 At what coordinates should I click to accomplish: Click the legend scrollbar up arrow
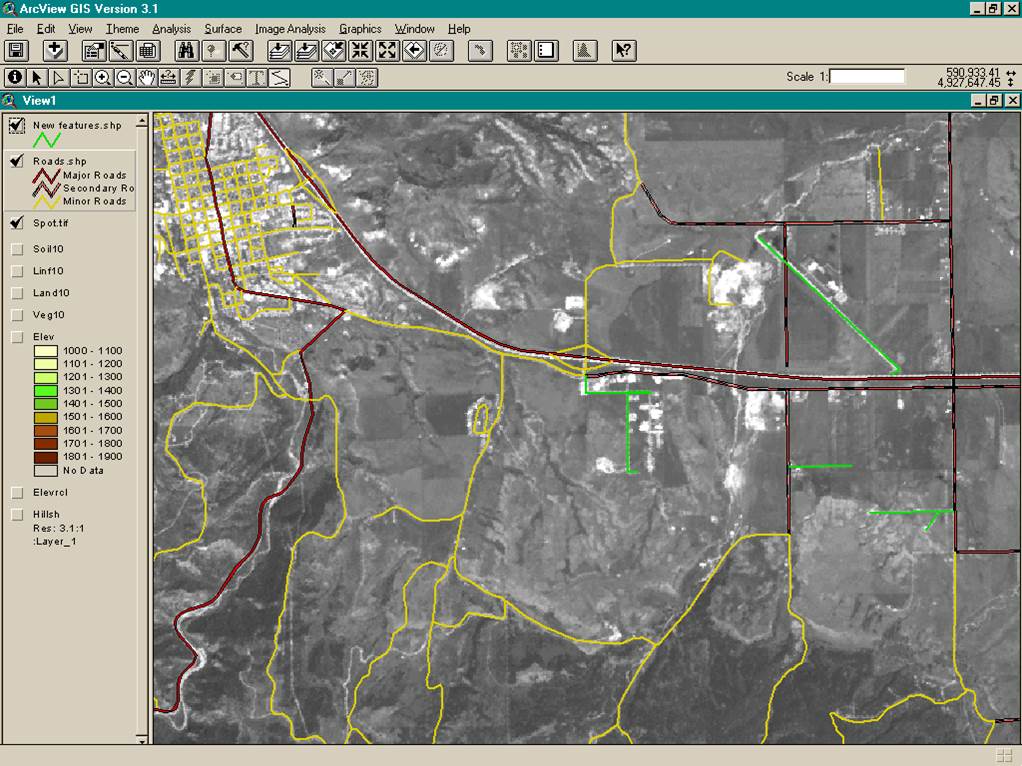point(142,121)
